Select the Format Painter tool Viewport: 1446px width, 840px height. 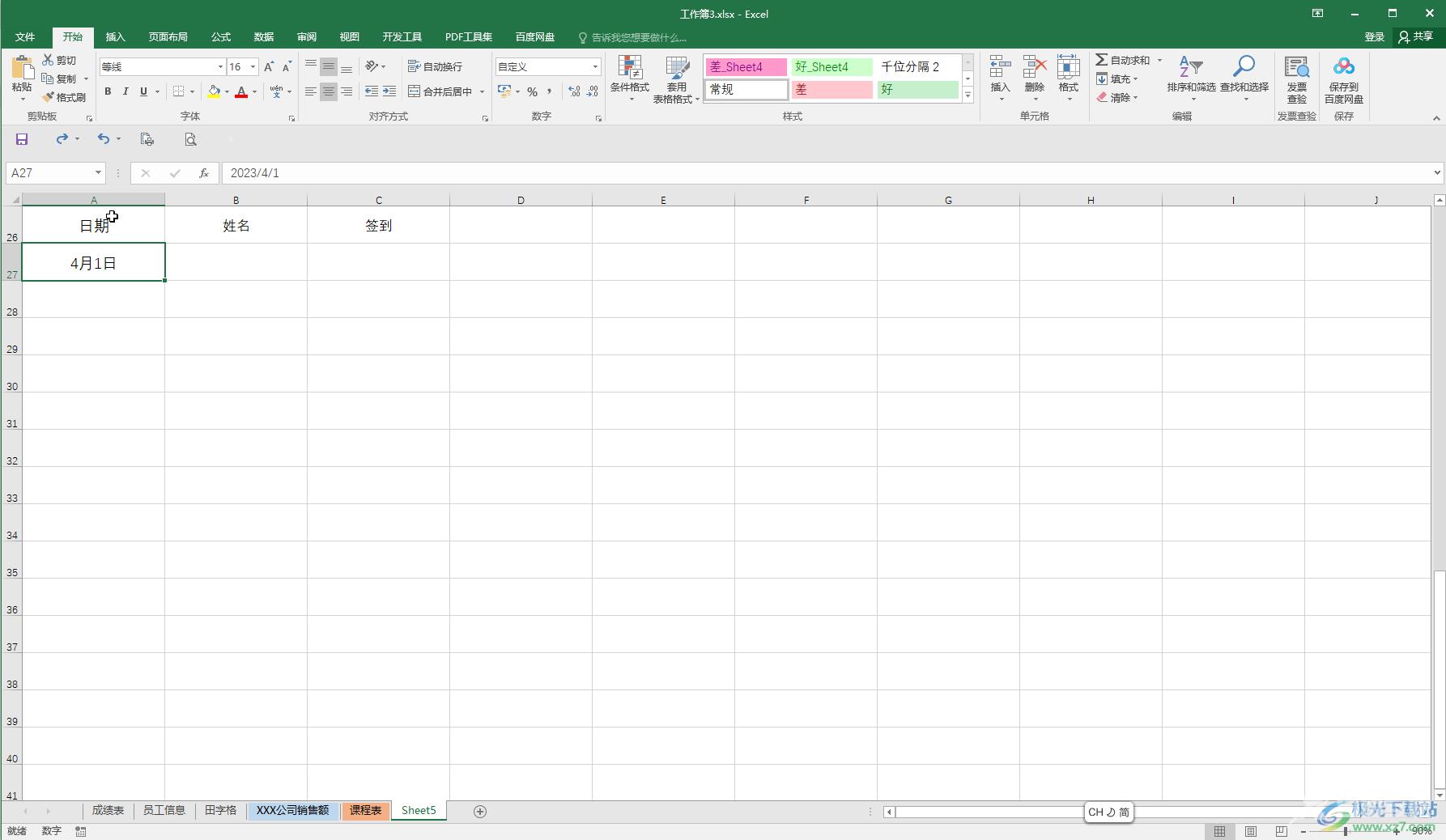pos(65,97)
